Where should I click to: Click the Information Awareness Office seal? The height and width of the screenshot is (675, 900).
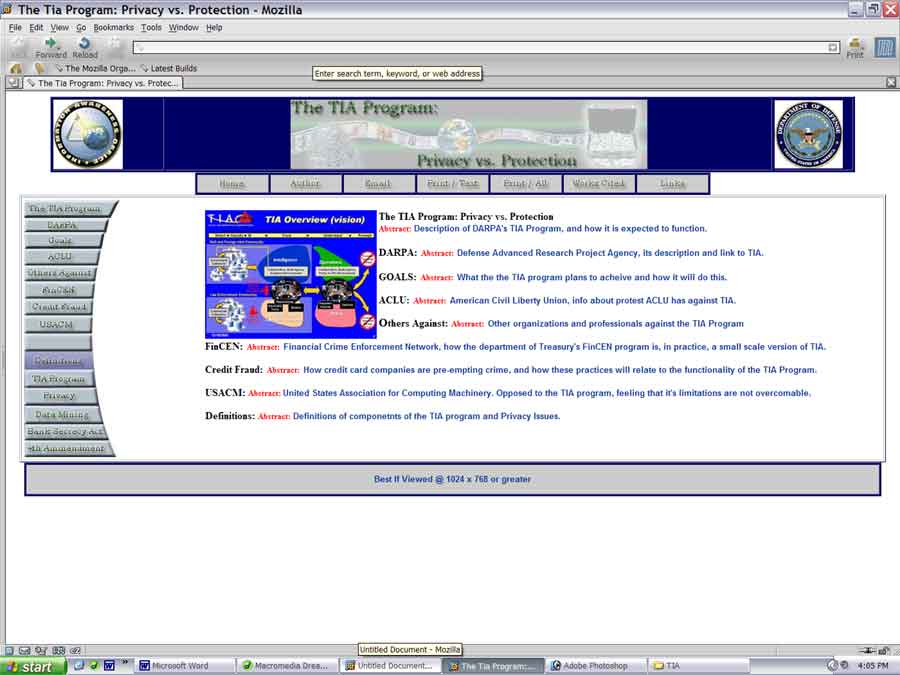point(87,134)
